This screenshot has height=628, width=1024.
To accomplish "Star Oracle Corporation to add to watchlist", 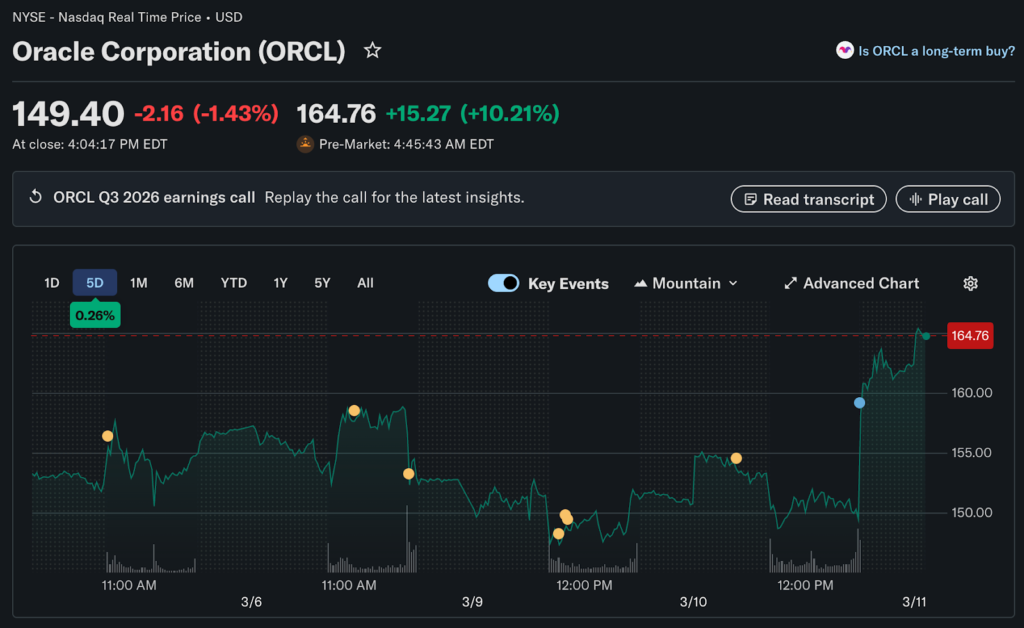I will click(x=372, y=51).
